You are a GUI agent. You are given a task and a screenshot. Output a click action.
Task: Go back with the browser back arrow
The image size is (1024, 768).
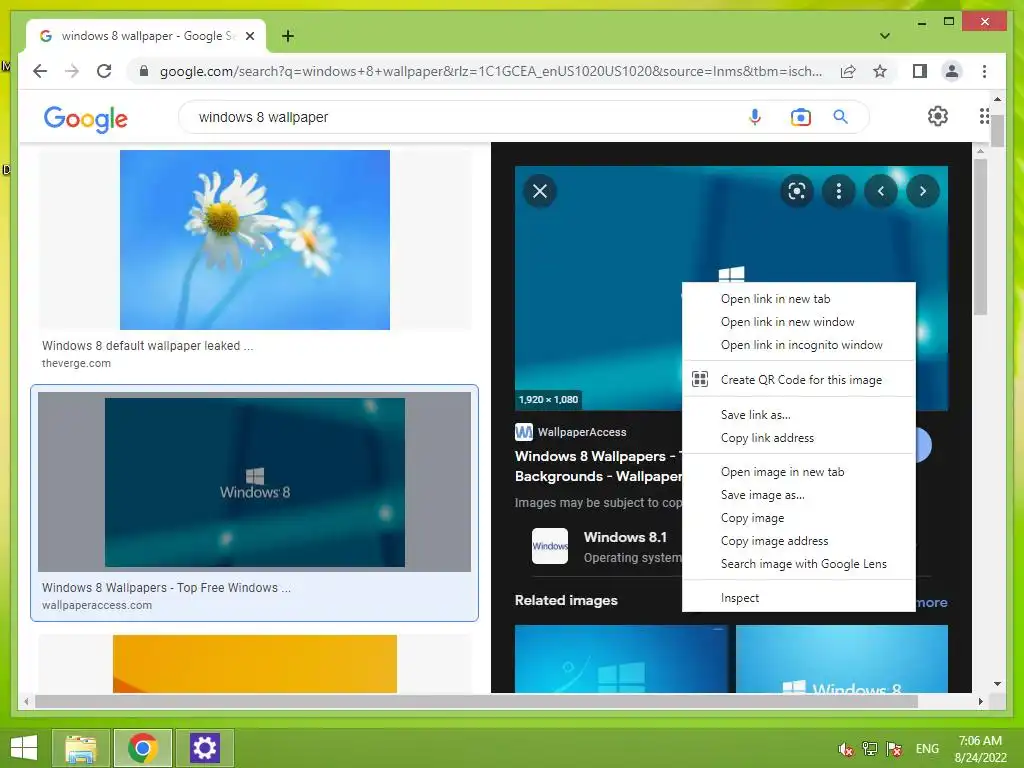click(40, 71)
